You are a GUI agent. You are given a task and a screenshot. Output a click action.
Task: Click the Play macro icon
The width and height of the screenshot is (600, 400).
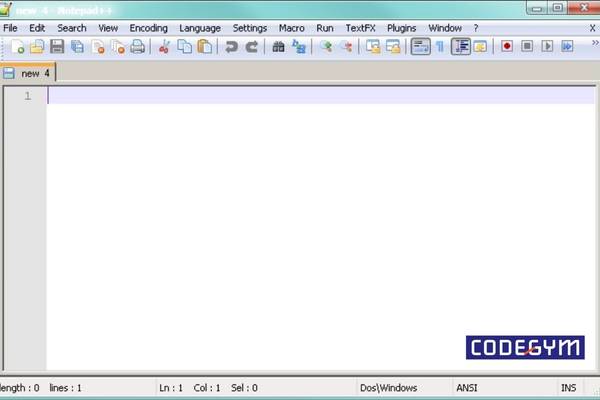coord(547,47)
